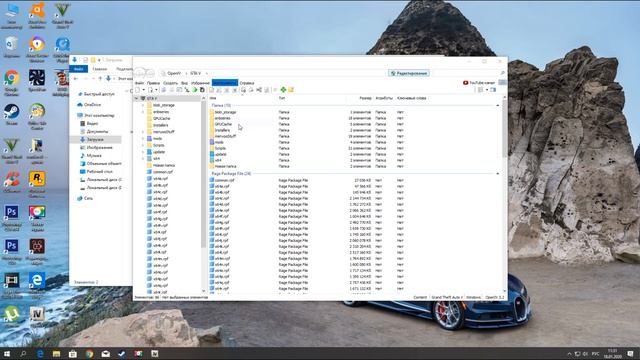Open File Explorer from the taskbar
The width and height of the screenshot is (640, 360).
(56, 354)
